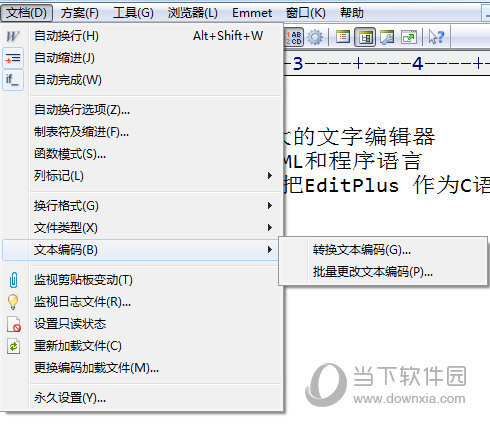490x428 pixels.
Task: Open the 工具(G) menu
Action: click(133, 13)
